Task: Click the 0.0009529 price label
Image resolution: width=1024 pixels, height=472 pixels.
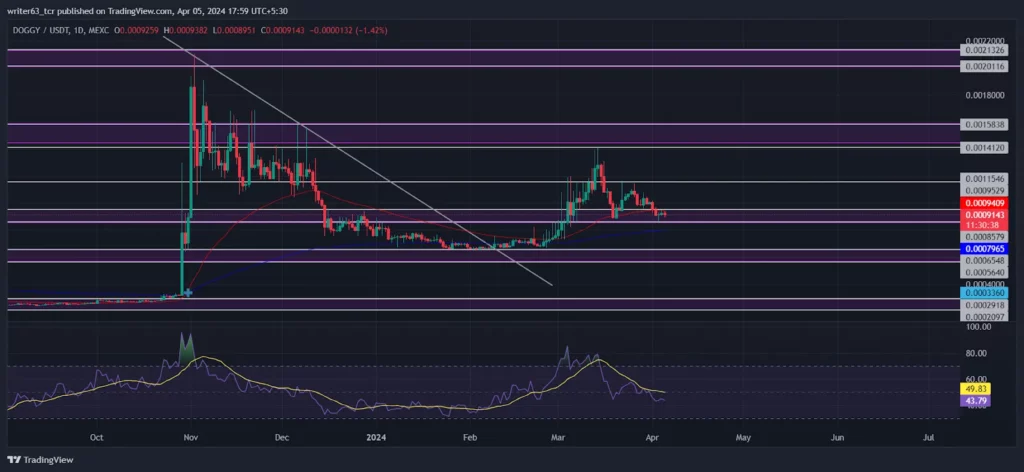Action: pos(982,191)
